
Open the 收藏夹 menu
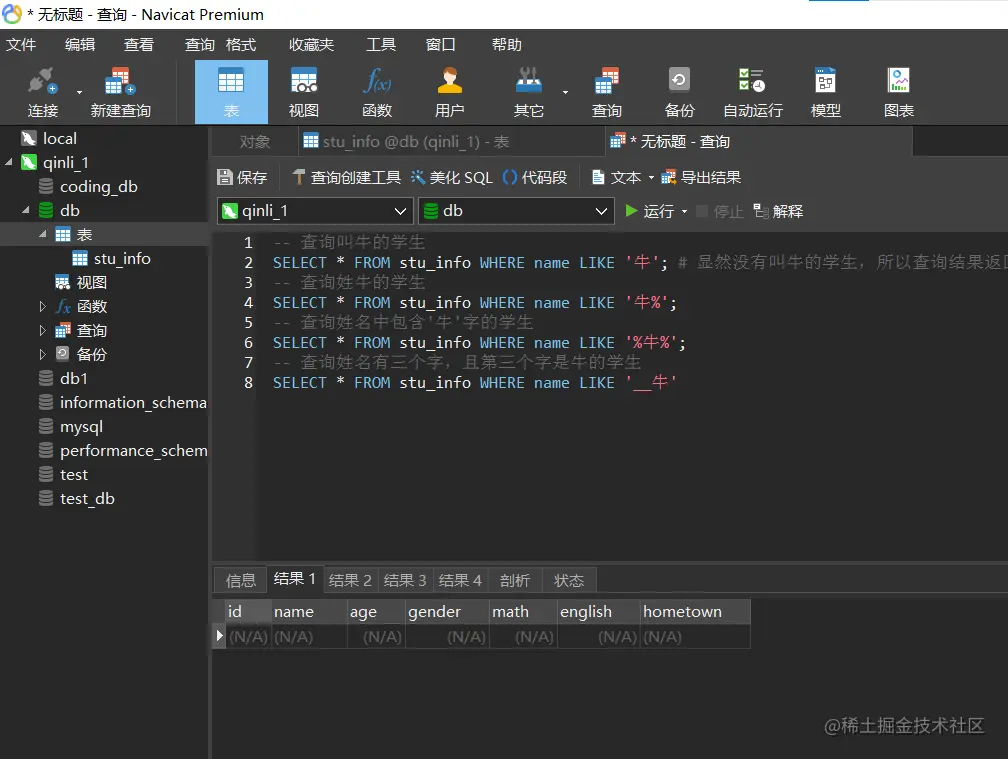click(x=311, y=44)
